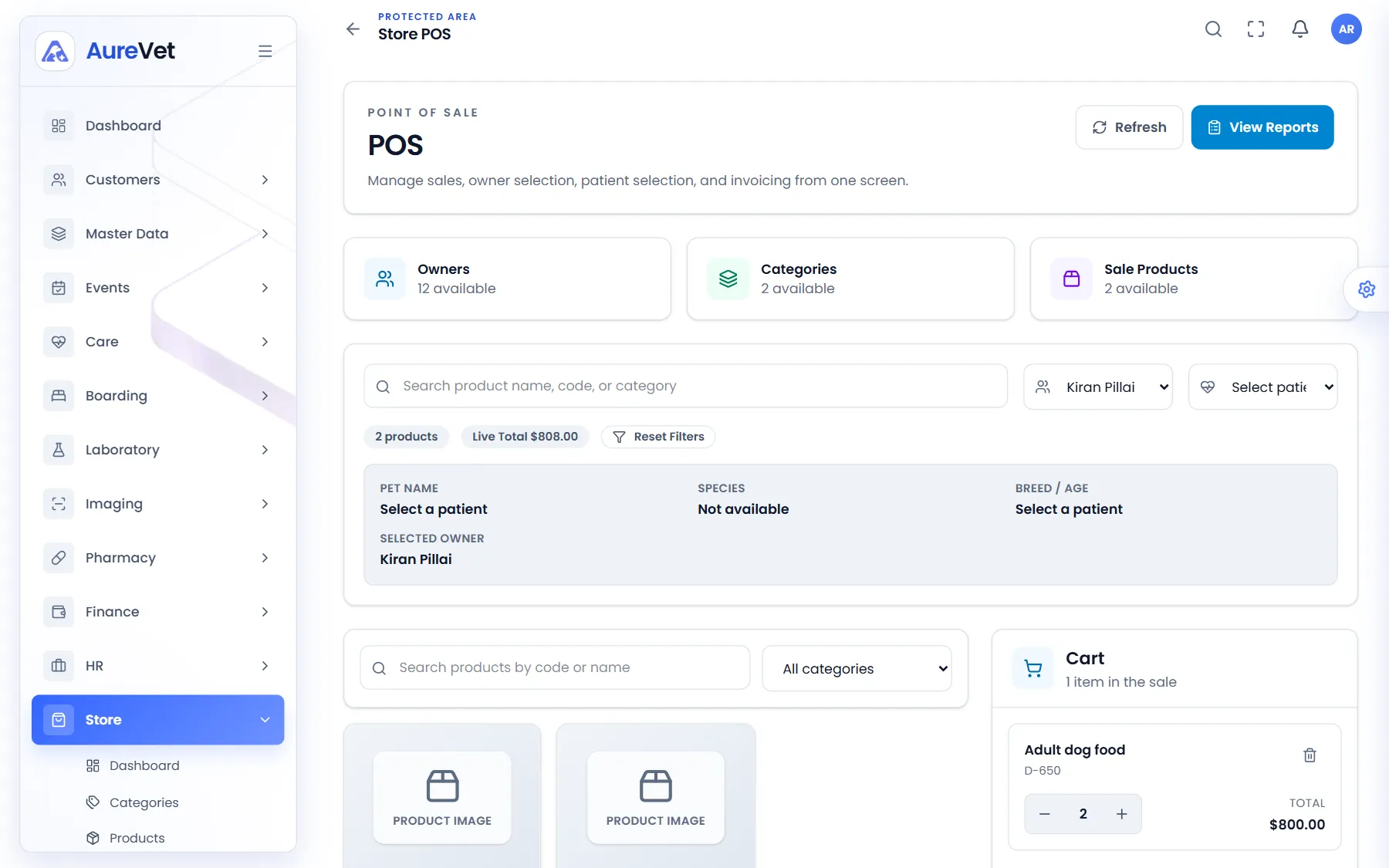Open Dashboard in main sidebar

click(x=158, y=126)
